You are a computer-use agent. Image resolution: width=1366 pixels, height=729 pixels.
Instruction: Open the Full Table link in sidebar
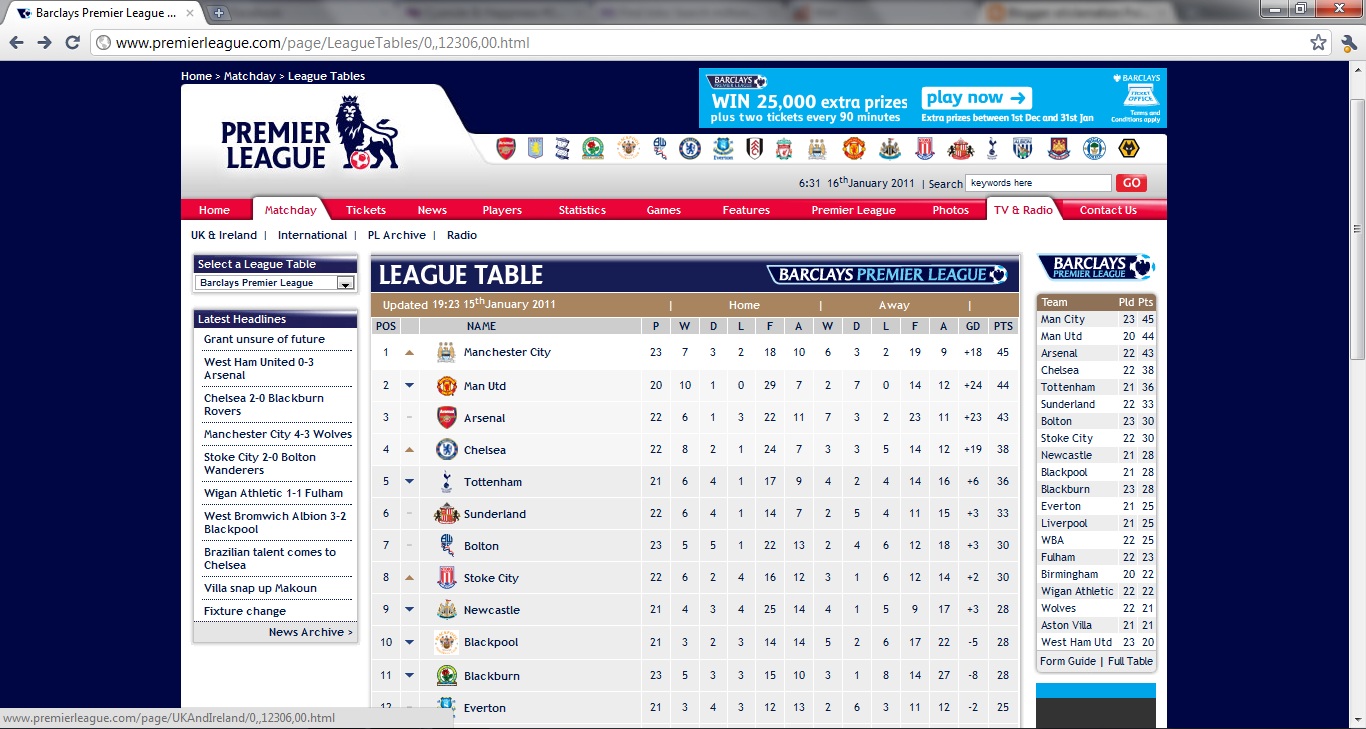(x=1130, y=661)
